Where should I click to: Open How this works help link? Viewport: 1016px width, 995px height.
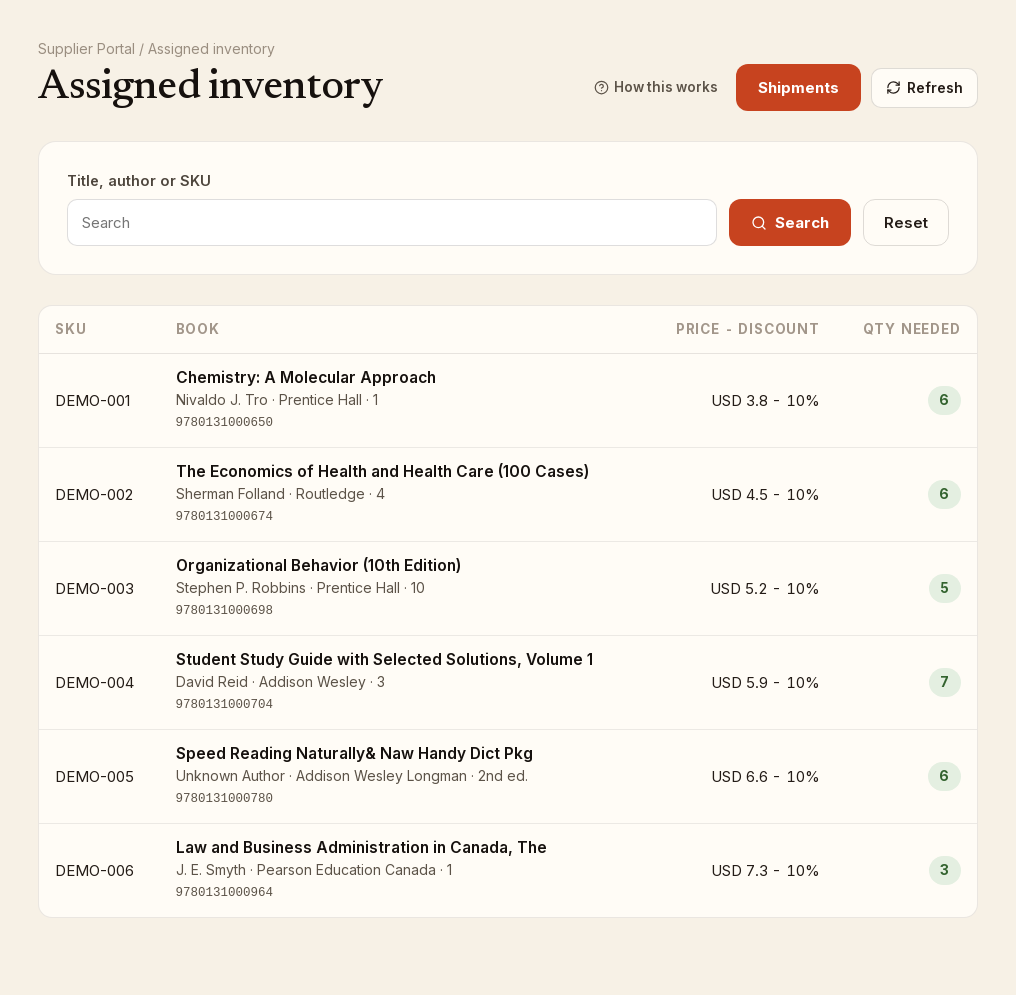(656, 87)
